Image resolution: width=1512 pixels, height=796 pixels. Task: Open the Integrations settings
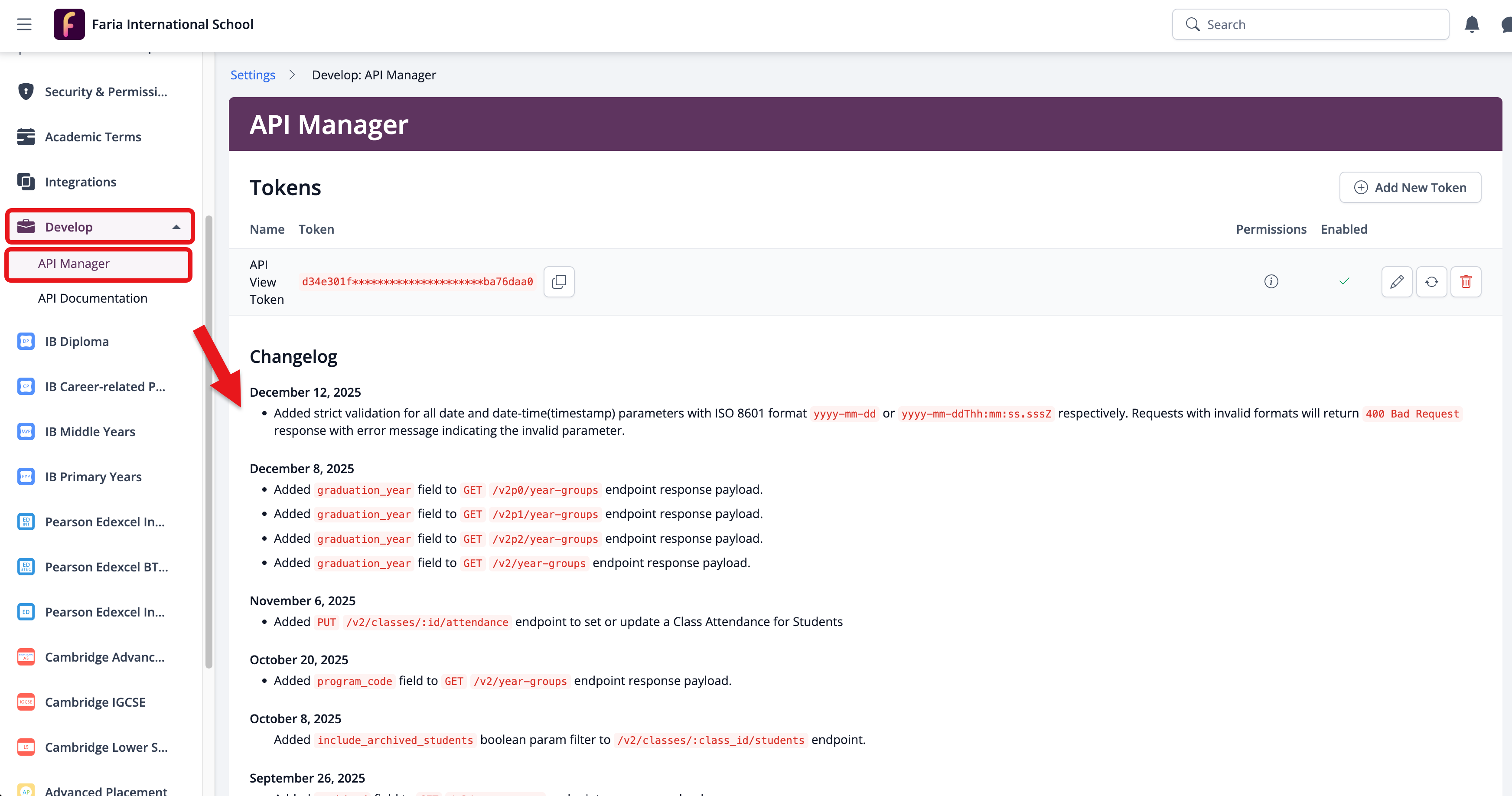click(81, 182)
